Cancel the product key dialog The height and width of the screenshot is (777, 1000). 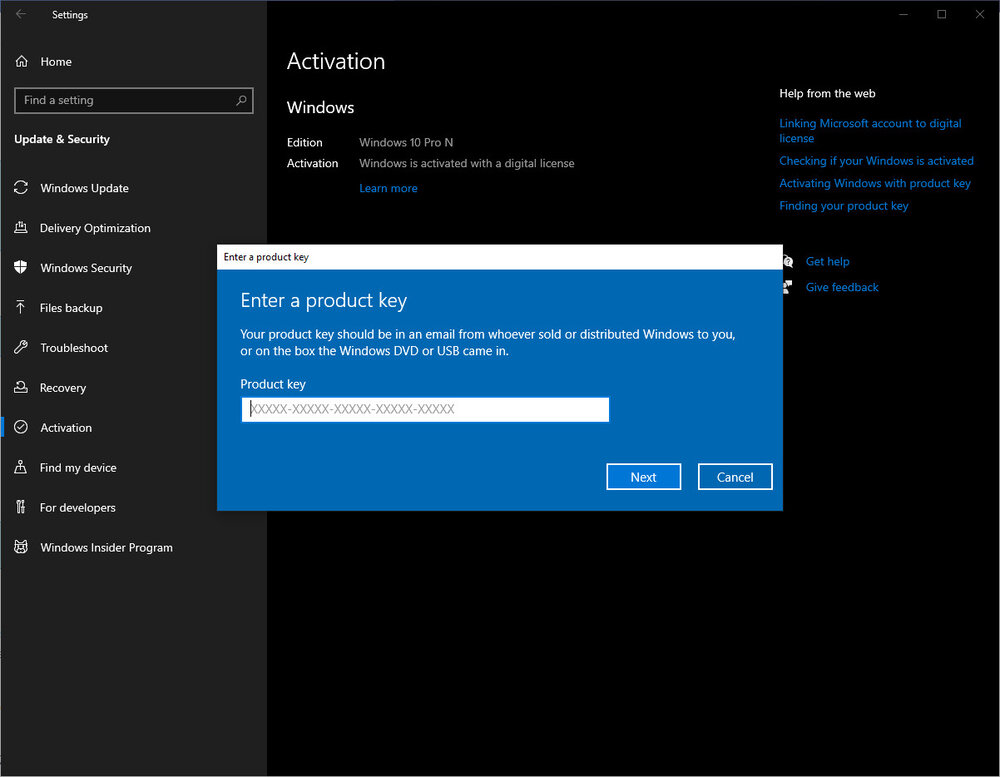pyautogui.click(x=735, y=477)
